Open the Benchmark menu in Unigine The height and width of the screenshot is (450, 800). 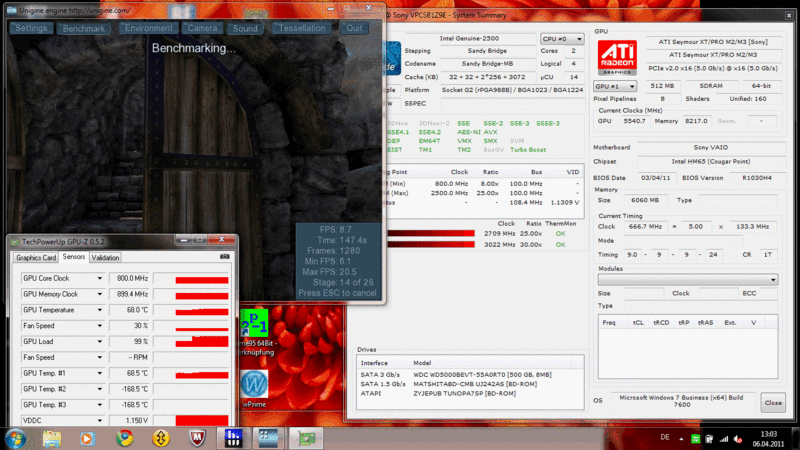[84, 28]
